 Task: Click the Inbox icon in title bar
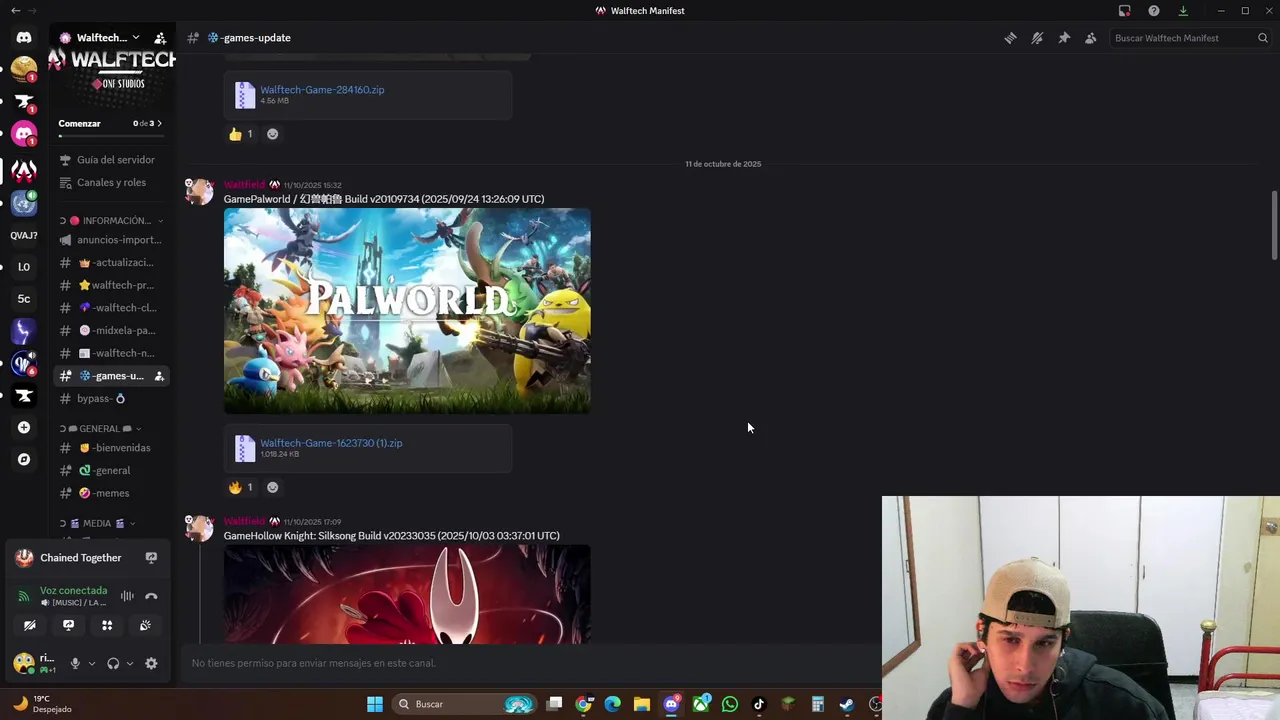point(1125,11)
